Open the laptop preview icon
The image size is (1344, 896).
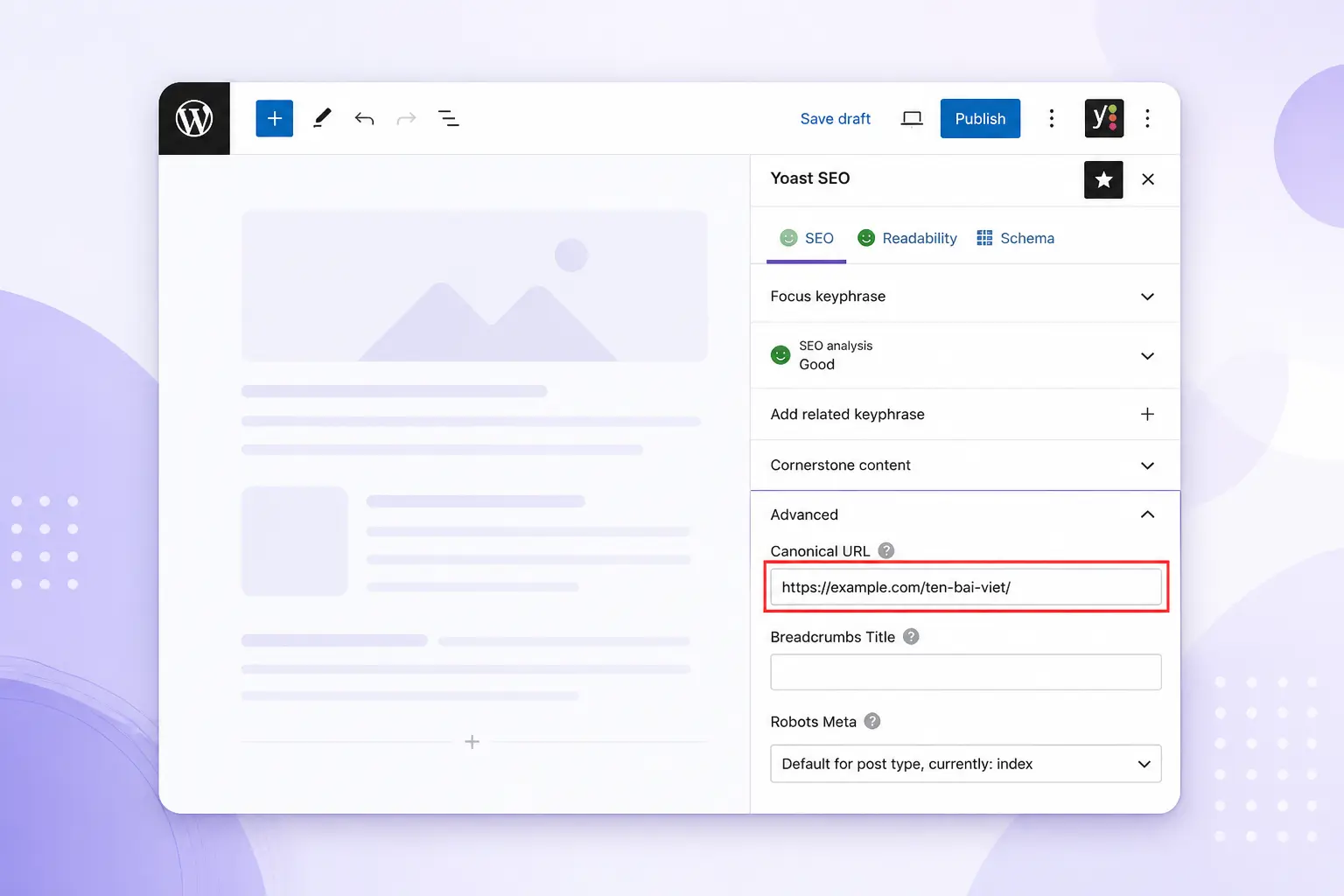point(912,118)
